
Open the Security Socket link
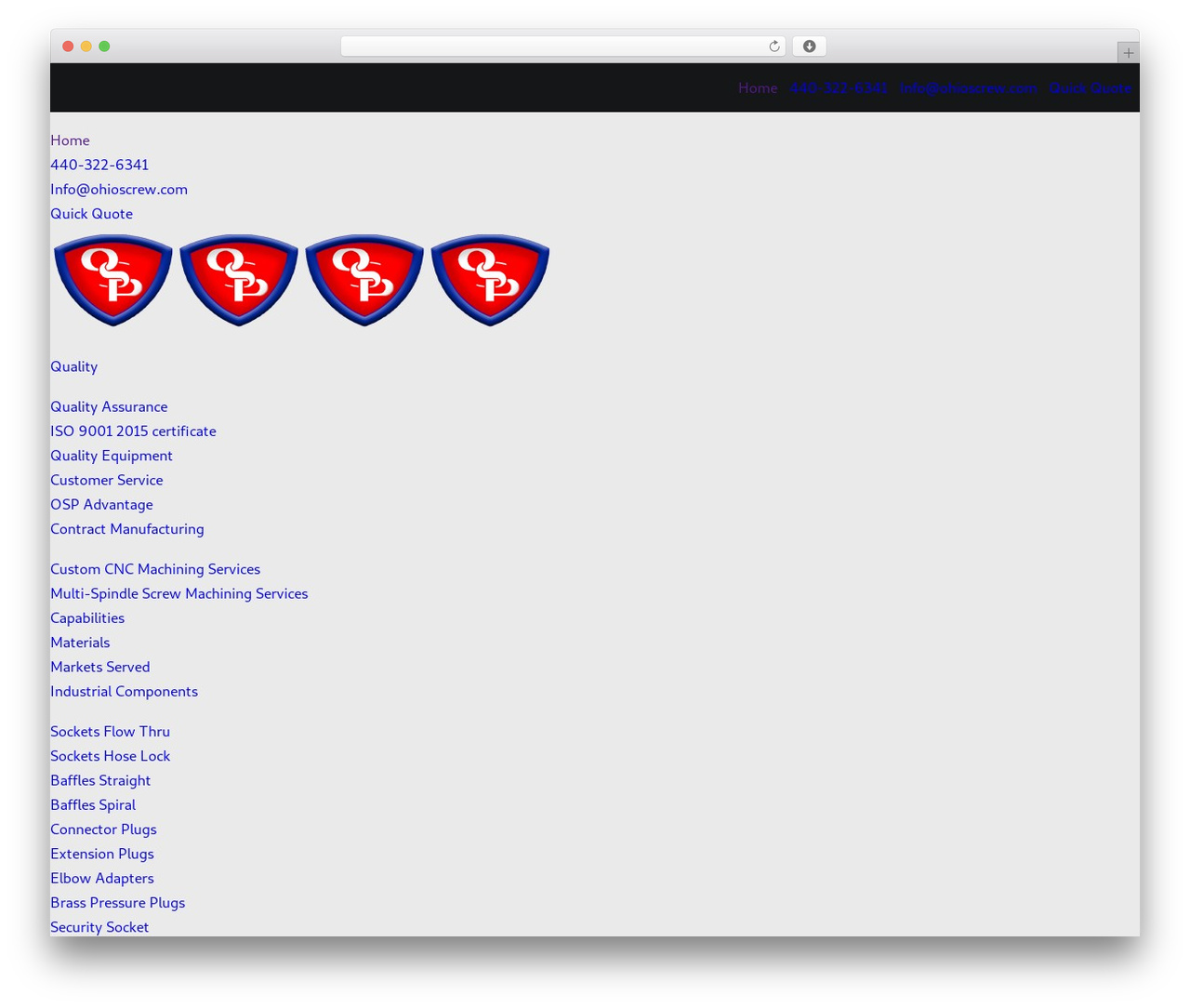99,927
